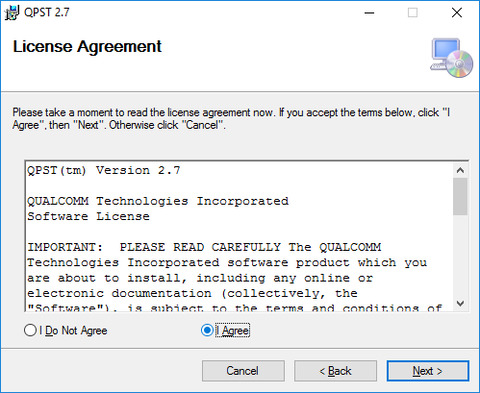The height and width of the screenshot is (393, 480).
Task: Click the License Agreement heading
Action: tap(87, 47)
